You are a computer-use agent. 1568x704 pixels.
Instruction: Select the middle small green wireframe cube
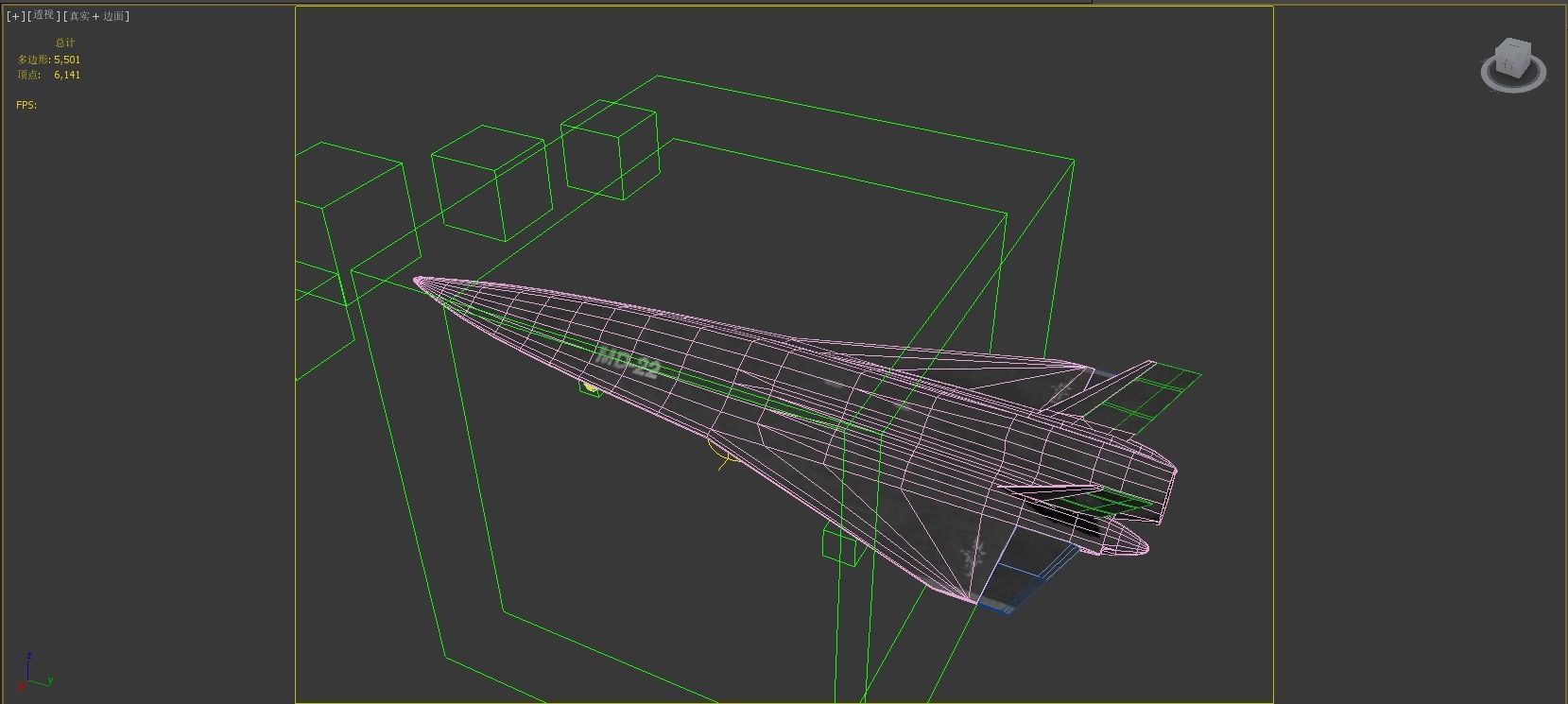click(492, 182)
